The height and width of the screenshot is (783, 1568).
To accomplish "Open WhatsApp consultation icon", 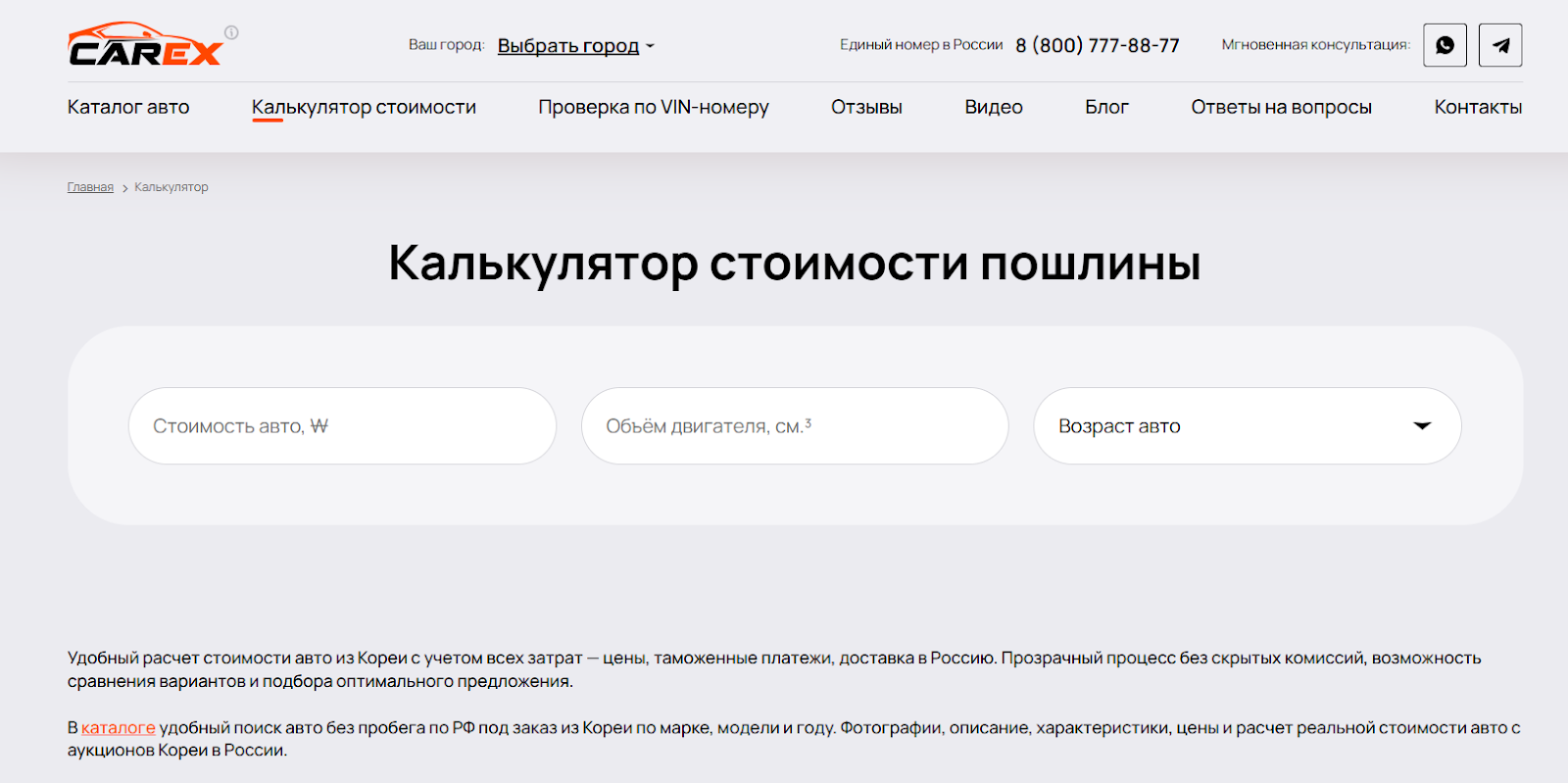I will coord(1445,45).
